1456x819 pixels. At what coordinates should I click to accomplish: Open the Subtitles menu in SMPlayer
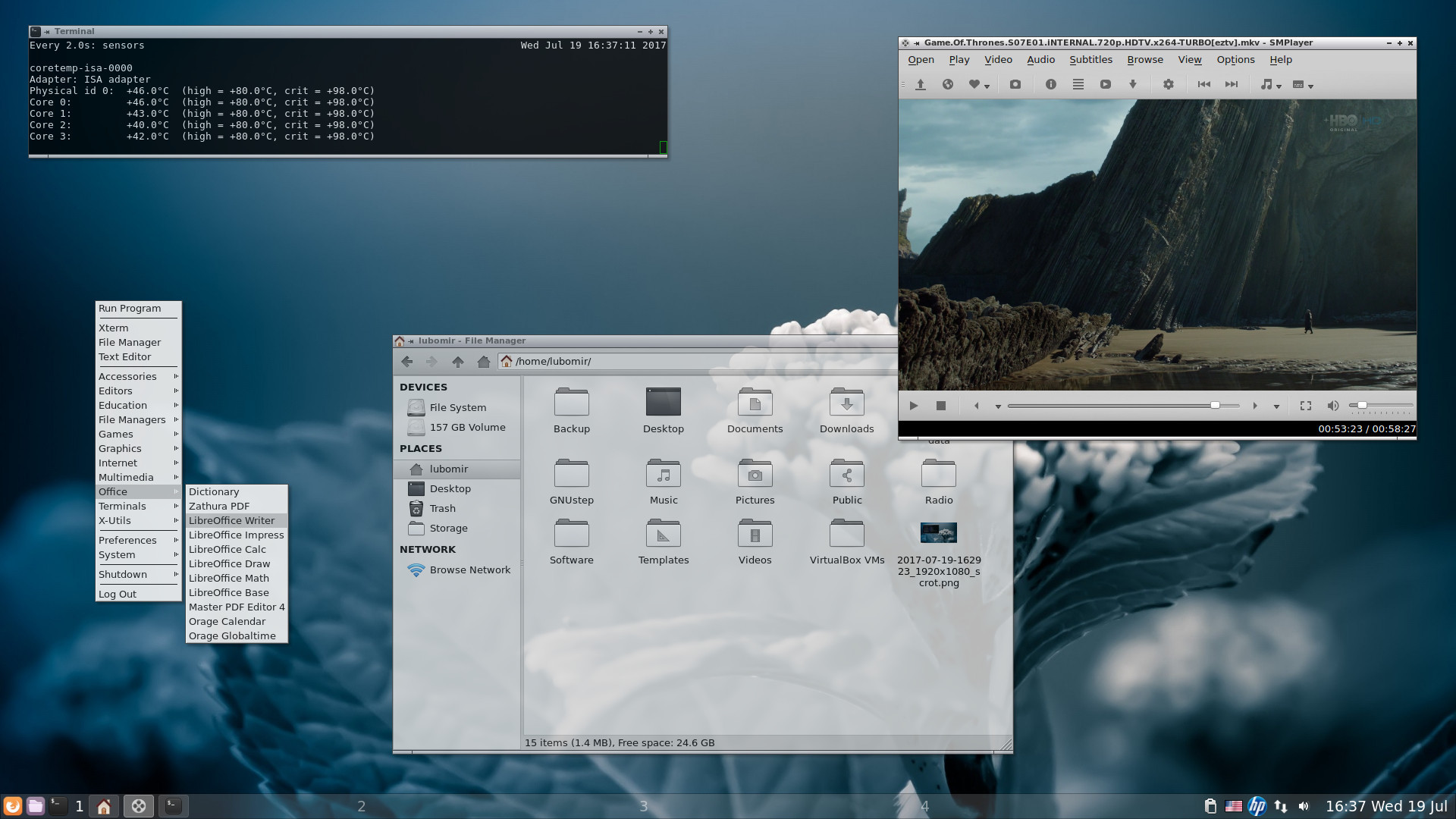1090,60
